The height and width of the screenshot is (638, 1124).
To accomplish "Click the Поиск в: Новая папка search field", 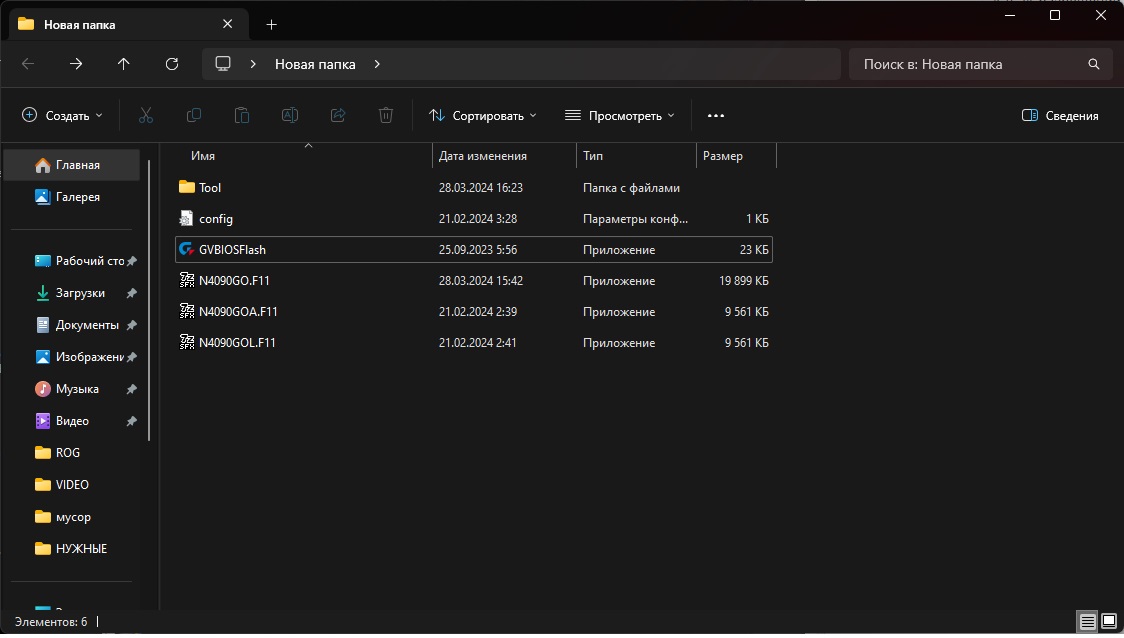I will [980, 64].
